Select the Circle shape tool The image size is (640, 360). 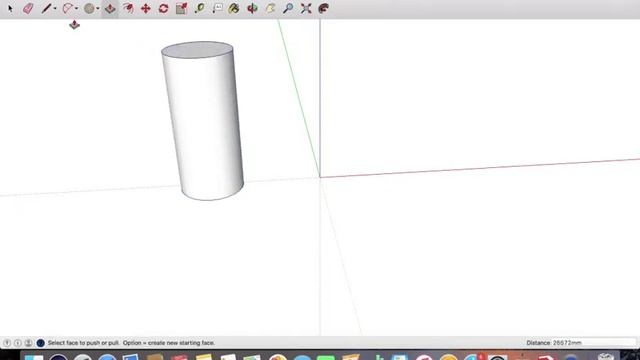tap(89, 8)
